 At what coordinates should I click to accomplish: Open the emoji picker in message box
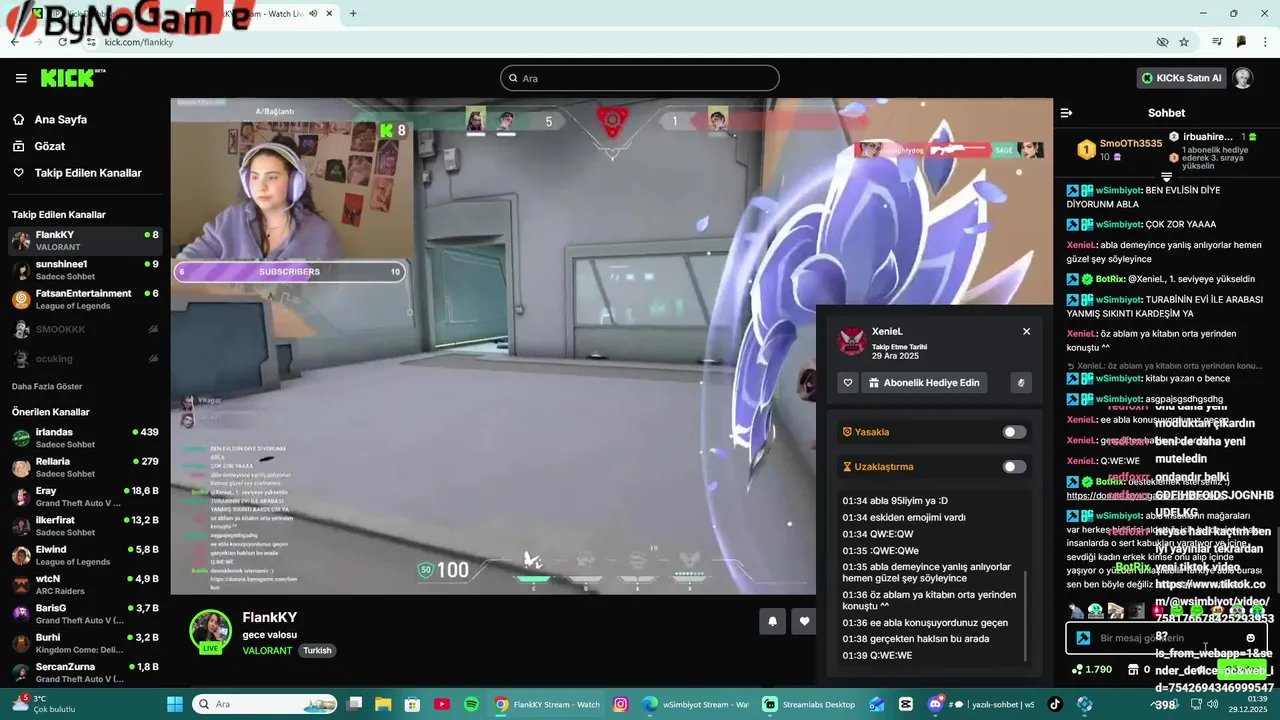click(1250, 638)
